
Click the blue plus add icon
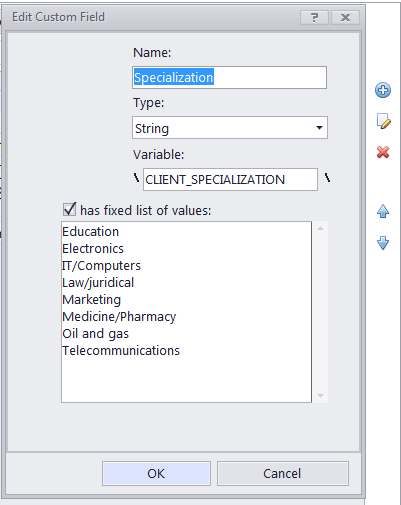tap(383, 90)
